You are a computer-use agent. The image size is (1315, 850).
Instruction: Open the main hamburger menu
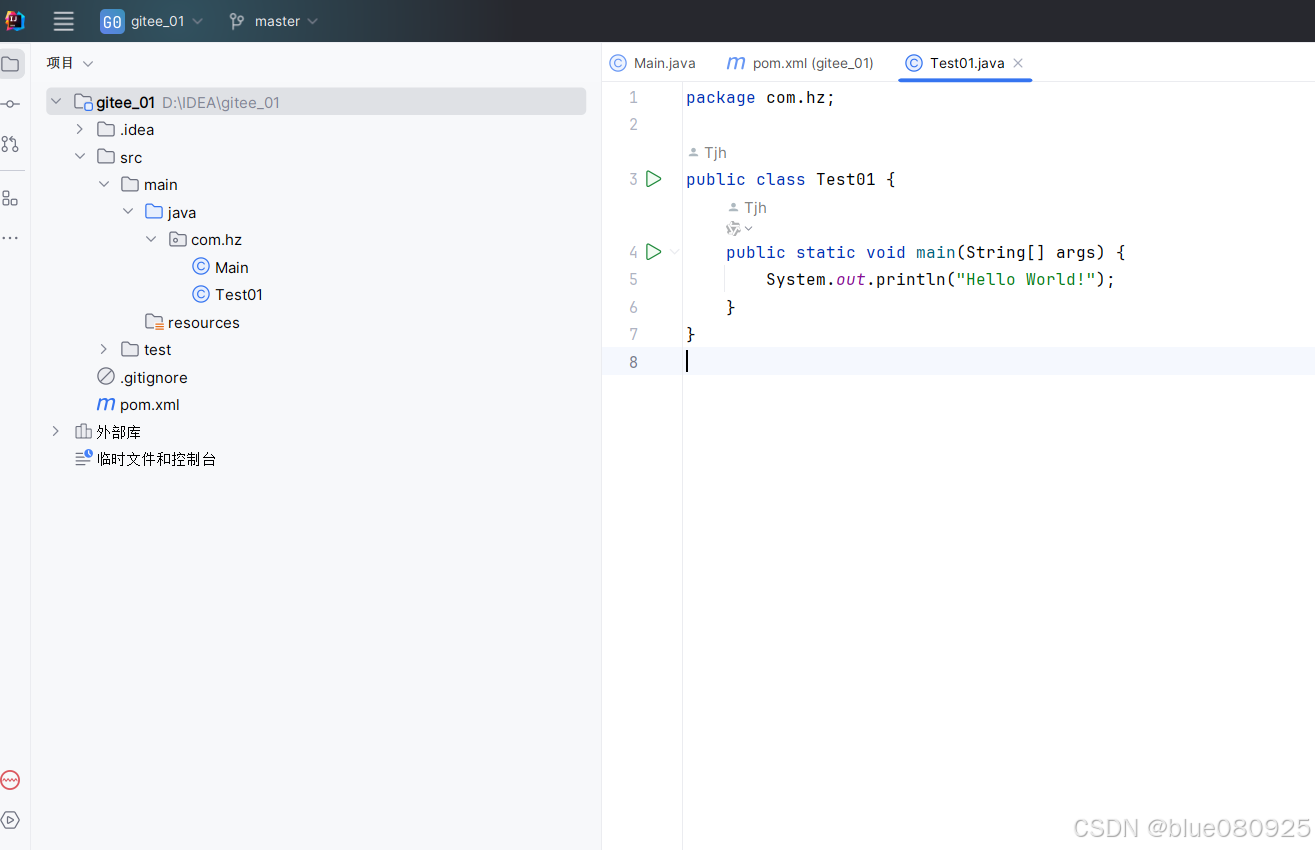[64, 21]
